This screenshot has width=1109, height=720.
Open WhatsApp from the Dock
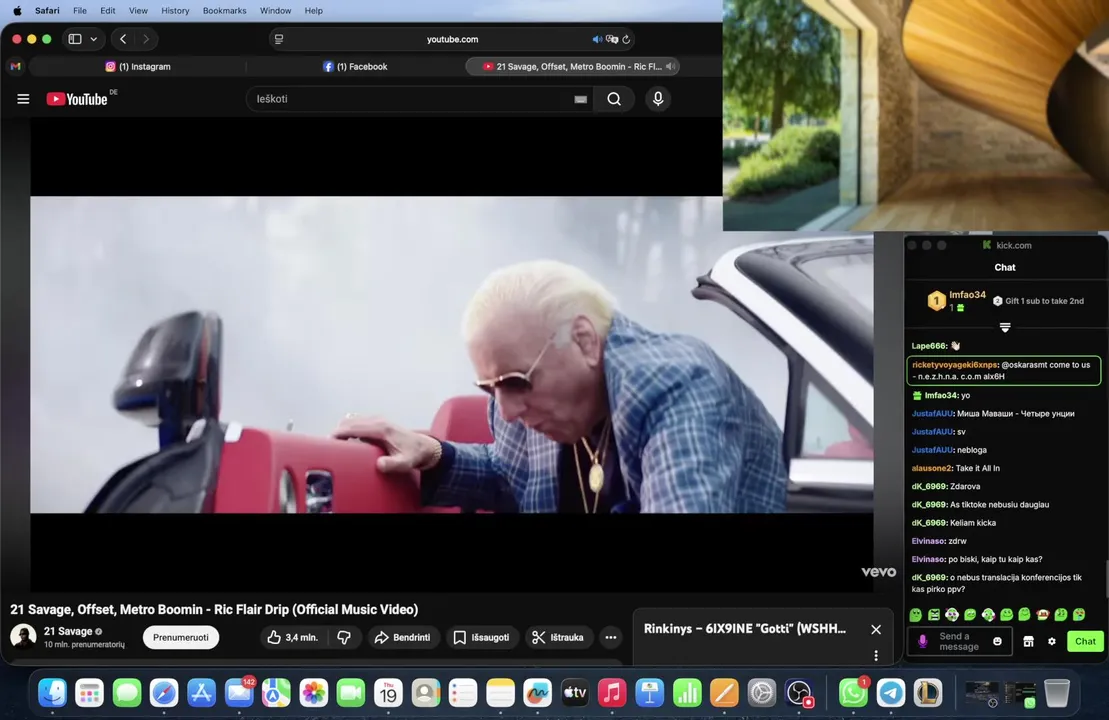pyautogui.click(x=854, y=693)
